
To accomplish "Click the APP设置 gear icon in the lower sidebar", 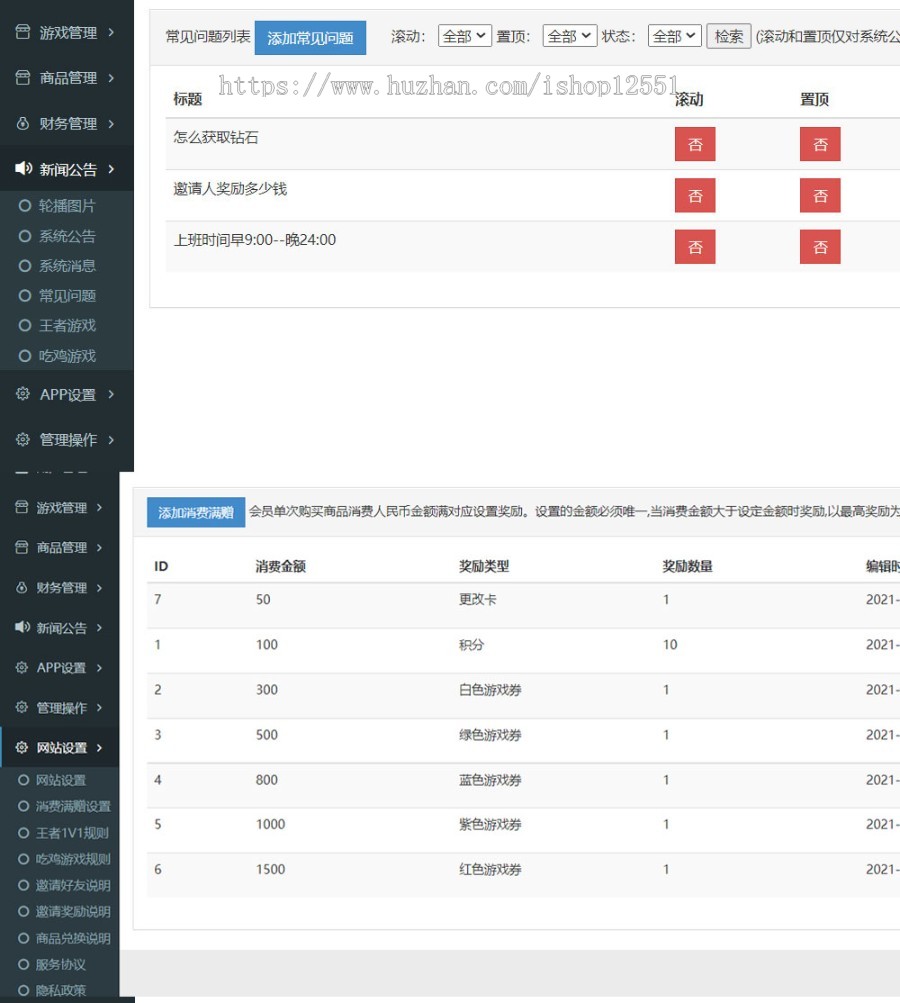I will tap(22, 667).
